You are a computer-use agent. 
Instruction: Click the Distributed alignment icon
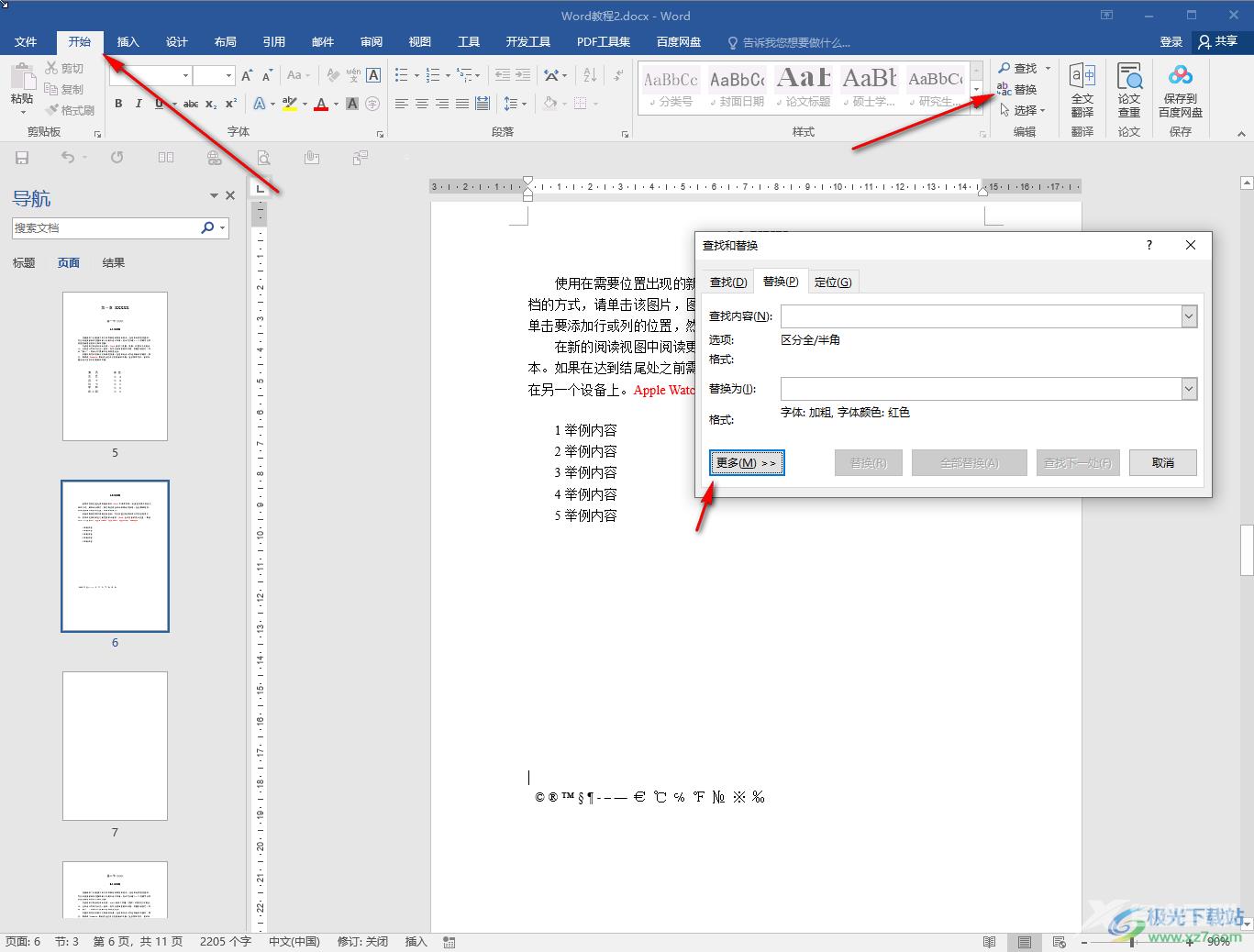tap(483, 104)
